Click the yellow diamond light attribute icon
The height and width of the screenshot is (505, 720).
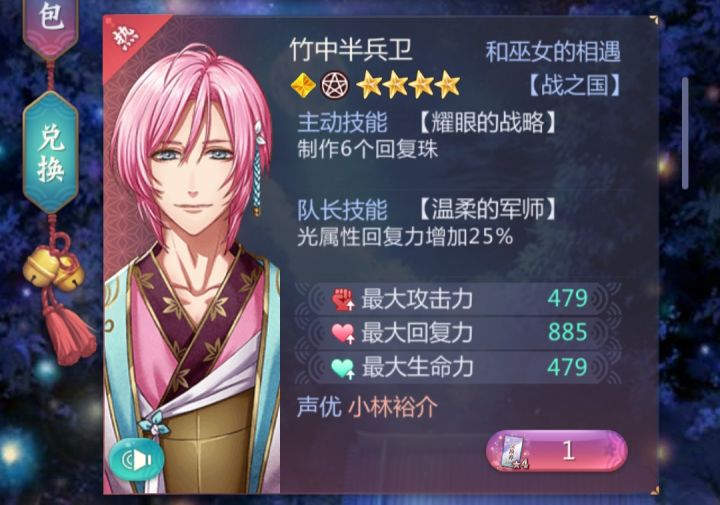tap(304, 85)
